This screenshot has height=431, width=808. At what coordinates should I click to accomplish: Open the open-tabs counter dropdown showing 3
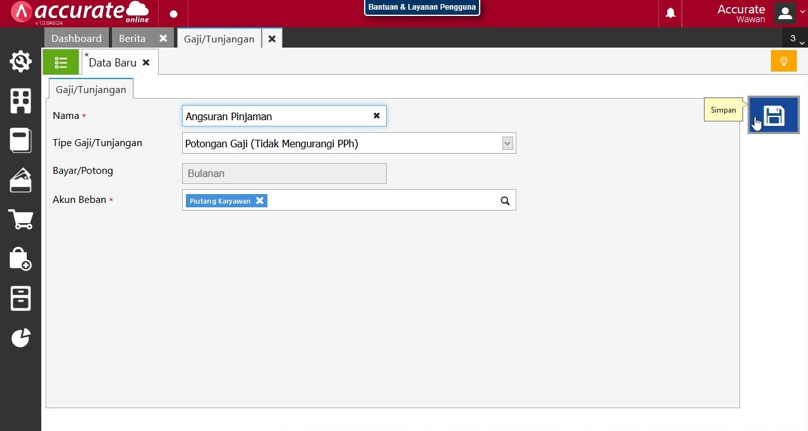coord(795,39)
